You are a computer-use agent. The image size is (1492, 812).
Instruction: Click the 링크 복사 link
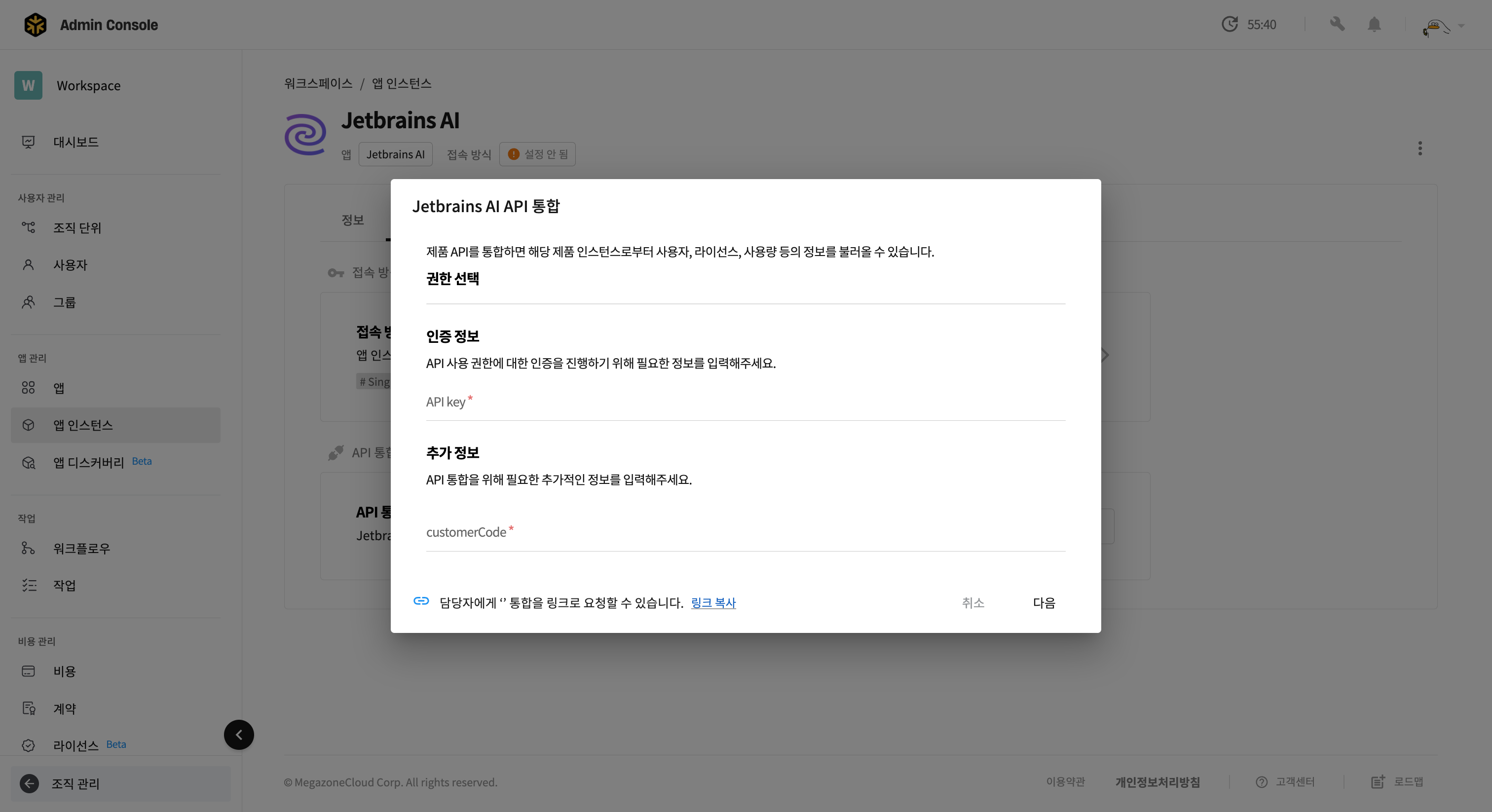713,603
